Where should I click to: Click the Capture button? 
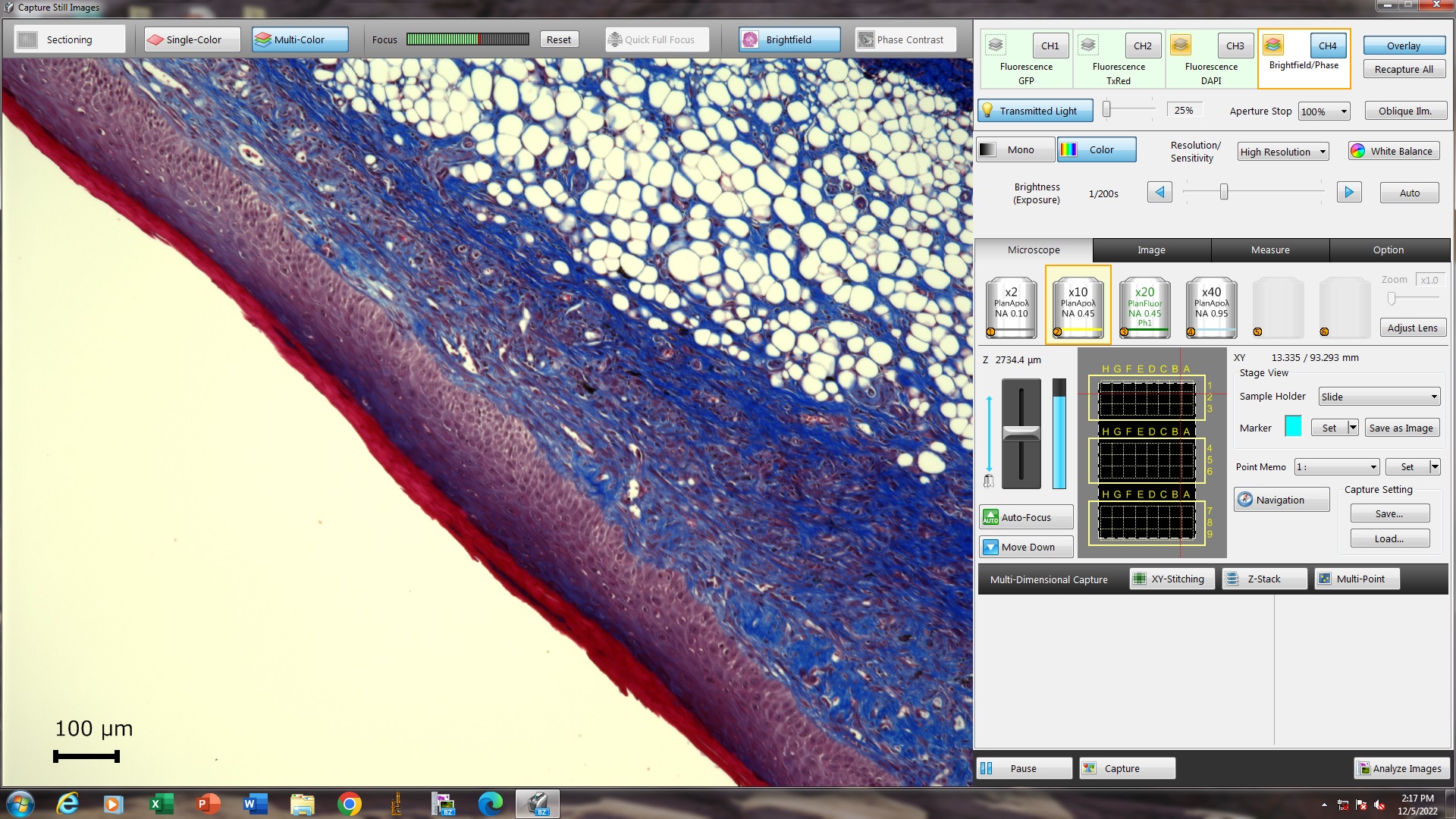point(1127,768)
